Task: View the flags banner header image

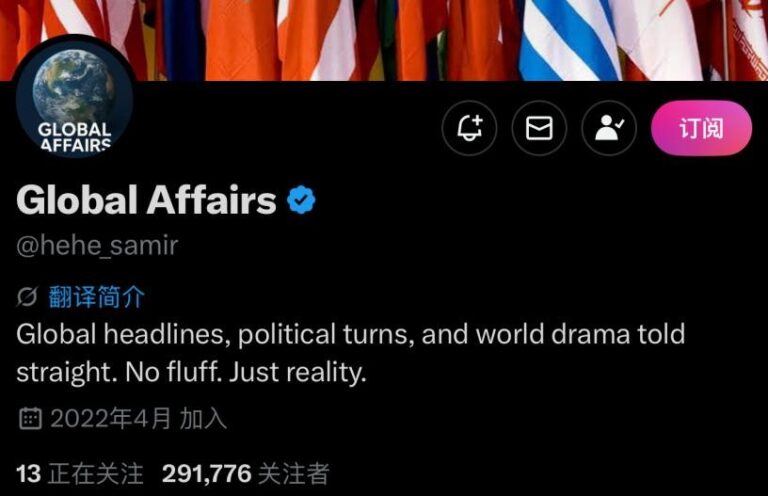Action: (x=384, y=40)
